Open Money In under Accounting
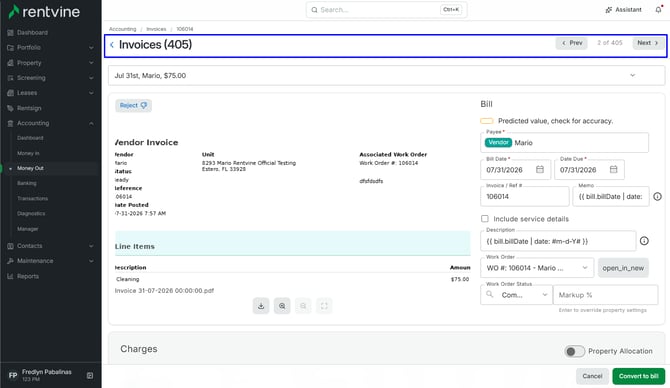 (x=28, y=153)
